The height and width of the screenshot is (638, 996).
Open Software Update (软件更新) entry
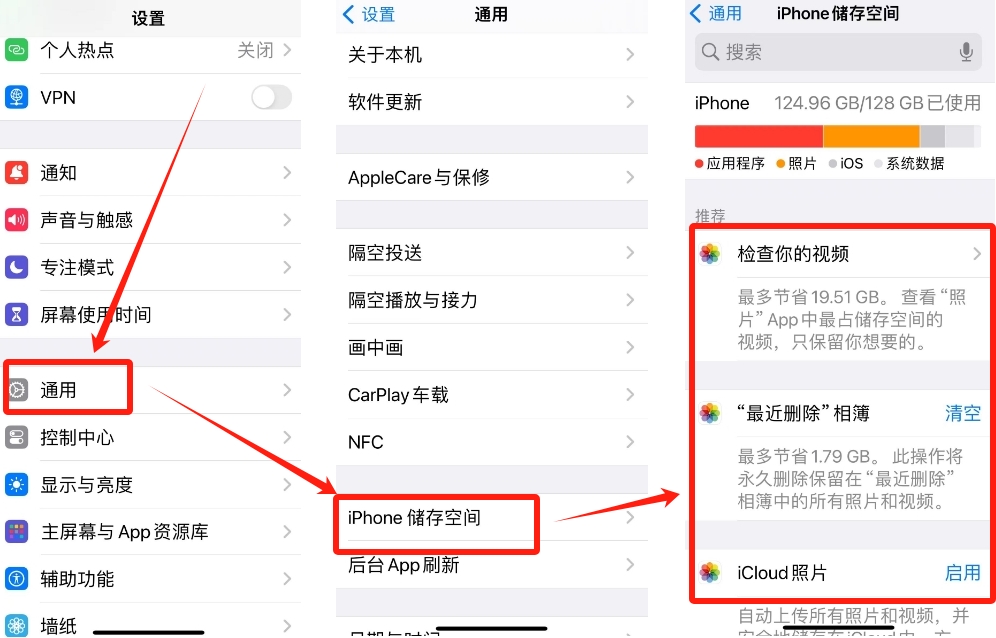pyautogui.click(x=492, y=102)
